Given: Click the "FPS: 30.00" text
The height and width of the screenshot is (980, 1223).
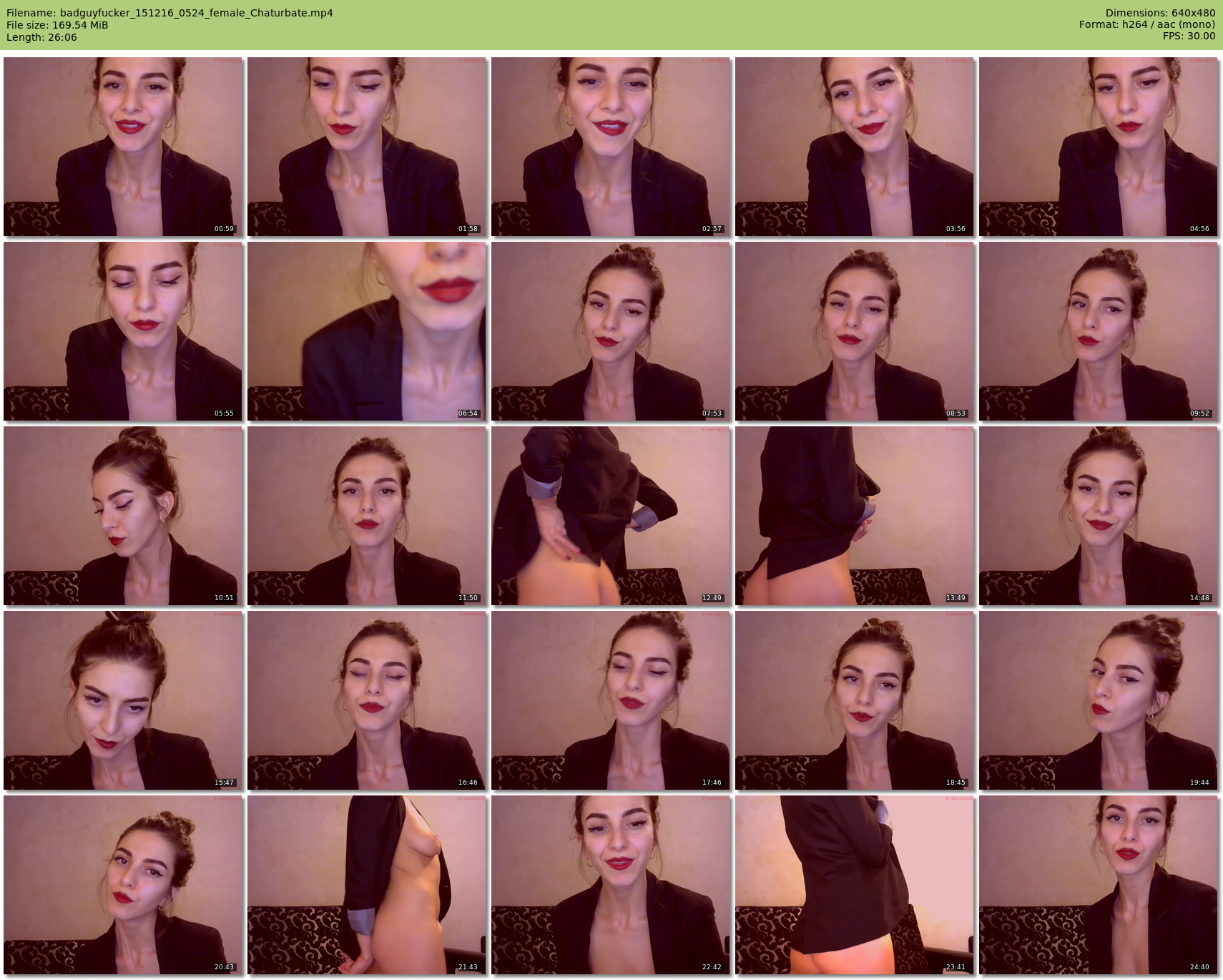Looking at the screenshot, I should click(1189, 36).
